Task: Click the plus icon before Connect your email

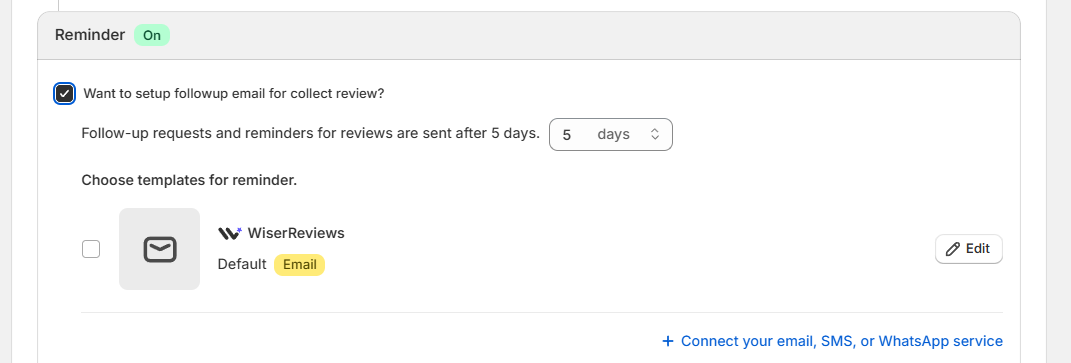Action: click(668, 340)
